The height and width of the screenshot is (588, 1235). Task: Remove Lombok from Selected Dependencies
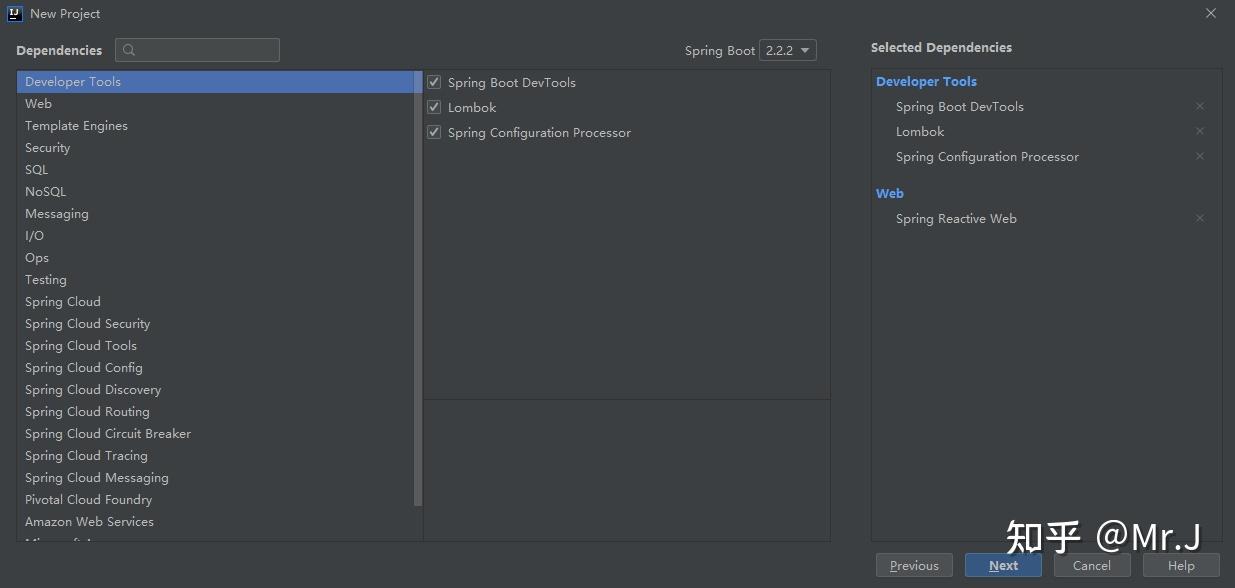(x=1199, y=131)
